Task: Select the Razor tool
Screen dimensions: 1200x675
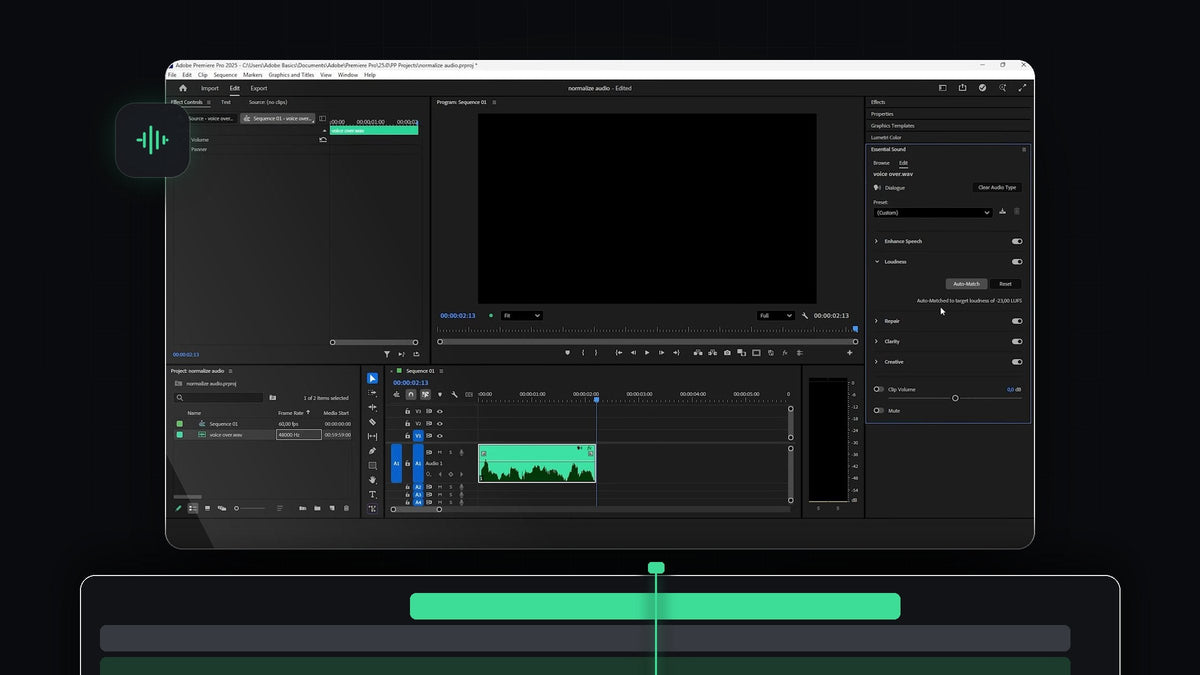Action: pyautogui.click(x=372, y=422)
